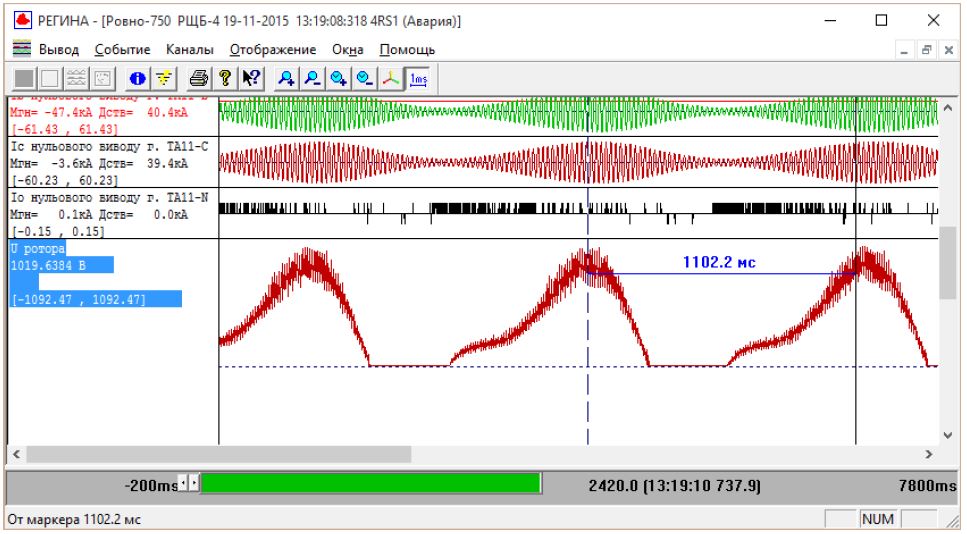Click the vertical scrollbar down arrow
Screen dimensions: 967x534
(x=948, y=435)
